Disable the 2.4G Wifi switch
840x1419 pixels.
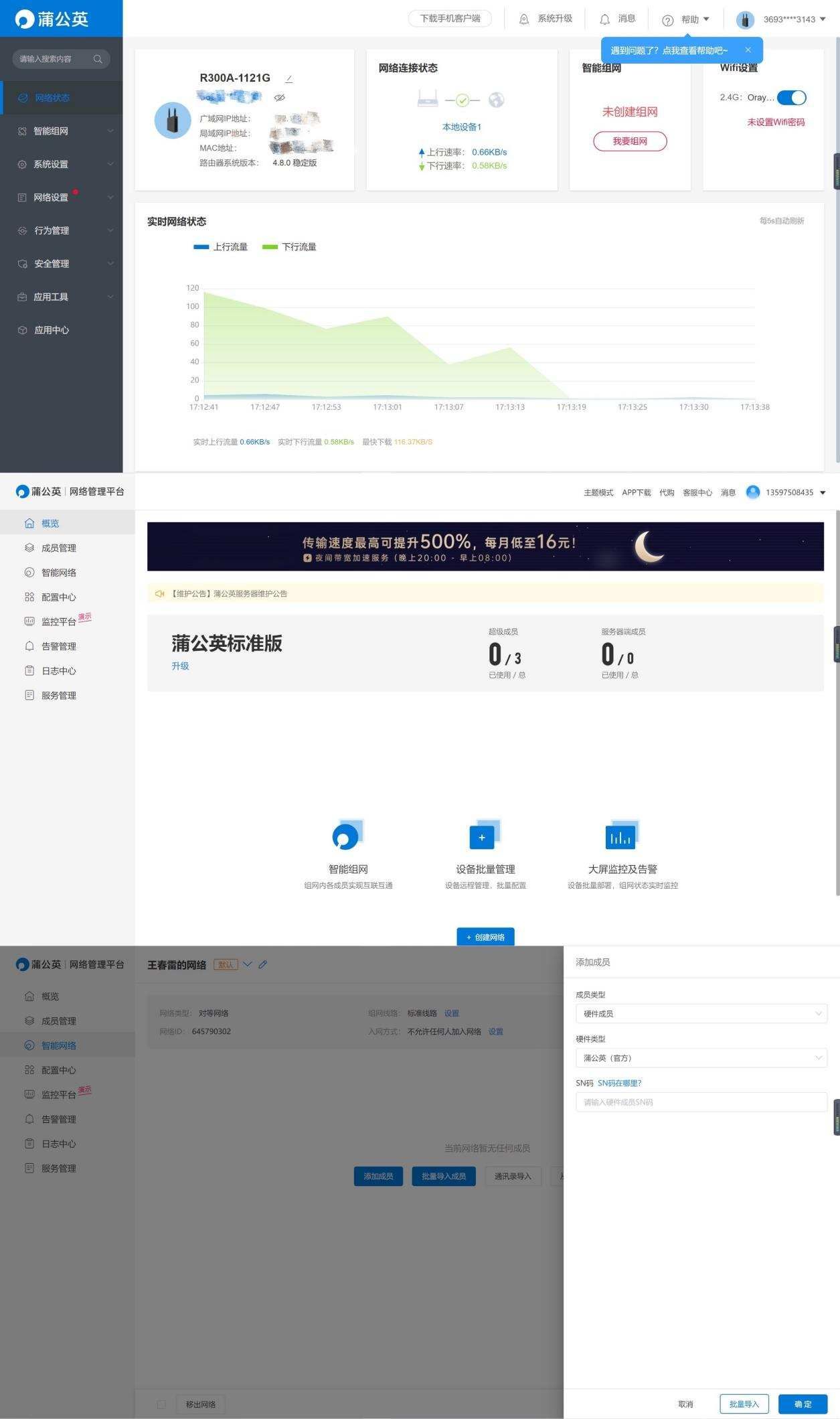pyautogui.click(x=792, y=98)
